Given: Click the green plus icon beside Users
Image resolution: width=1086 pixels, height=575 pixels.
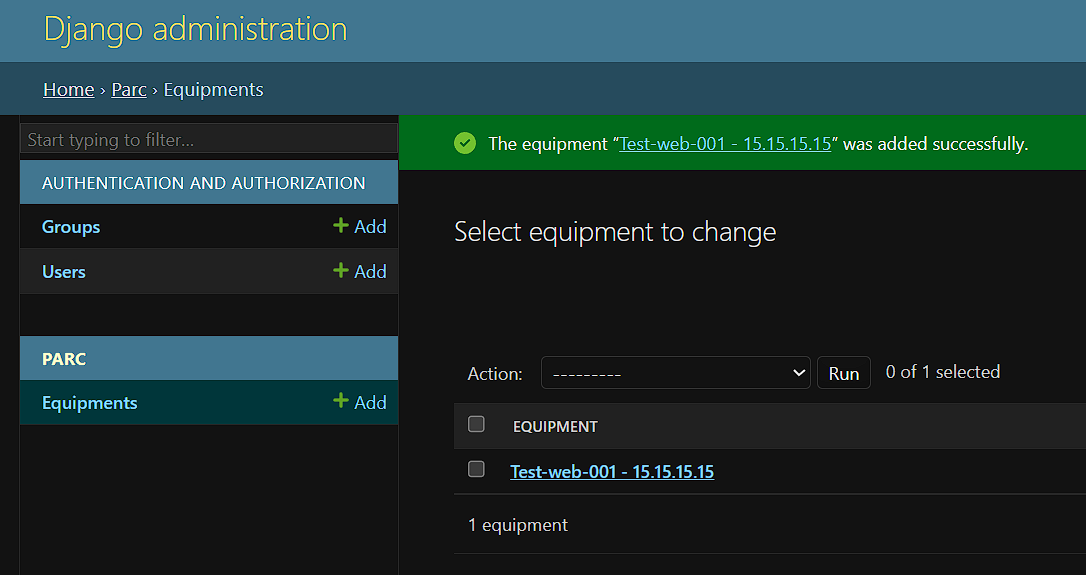Looking at the screenshot, I should [340, 270].
